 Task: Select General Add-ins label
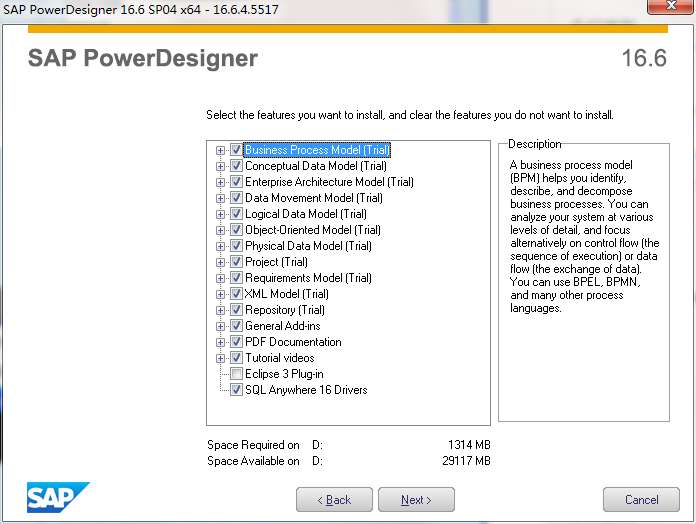click(x=282, y=326)
